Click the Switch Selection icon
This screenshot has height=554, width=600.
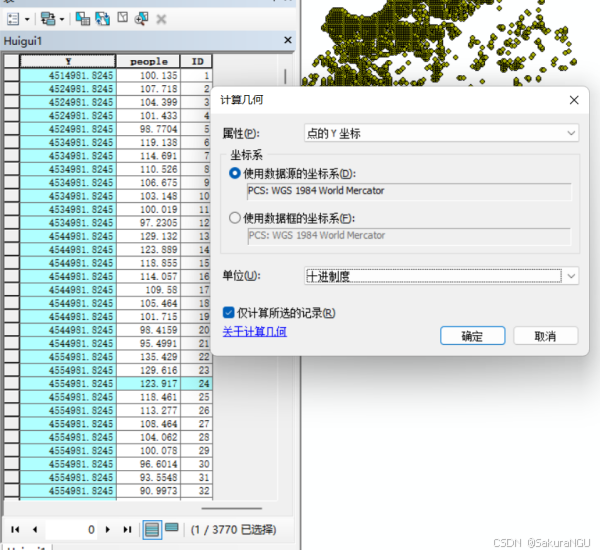(103, 18)
